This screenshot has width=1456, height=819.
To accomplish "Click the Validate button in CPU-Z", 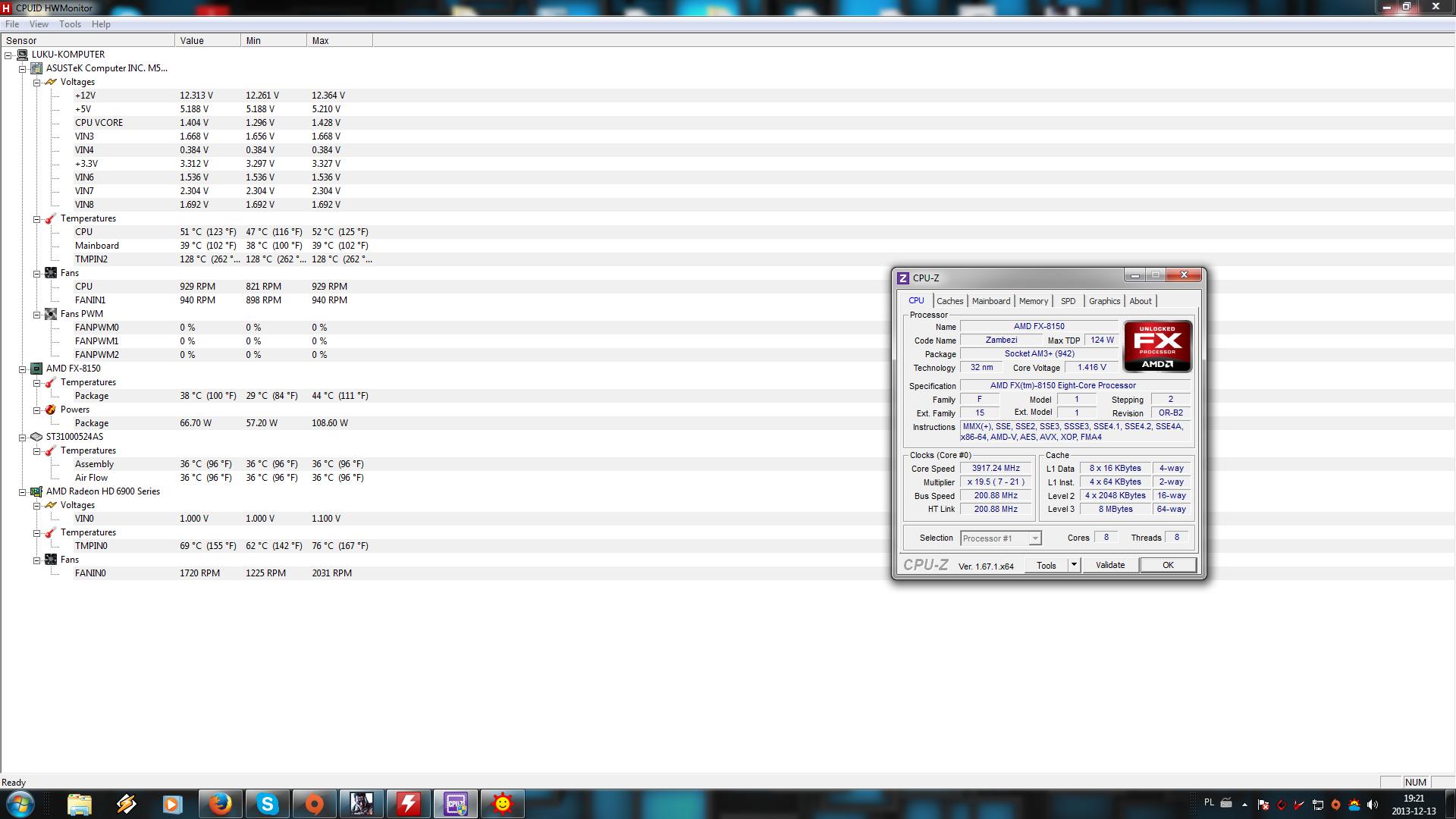I will (x=1109, y=565).
